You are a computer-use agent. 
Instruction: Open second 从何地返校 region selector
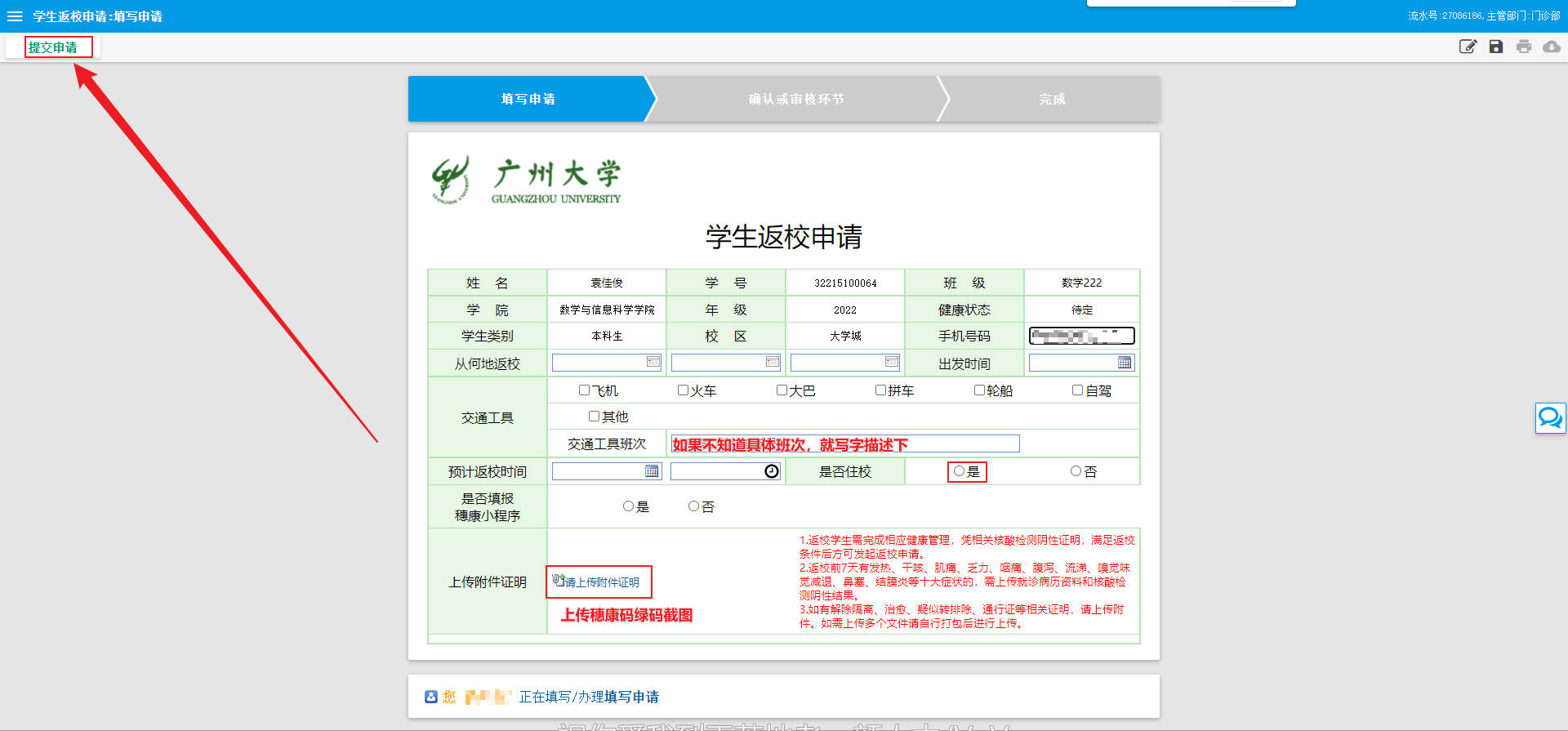(726, 363)
